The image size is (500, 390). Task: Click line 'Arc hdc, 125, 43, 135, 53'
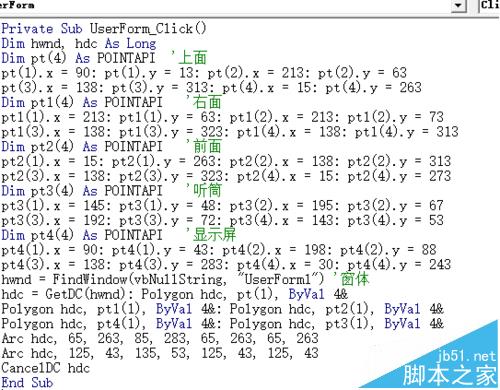click(160, 353)
